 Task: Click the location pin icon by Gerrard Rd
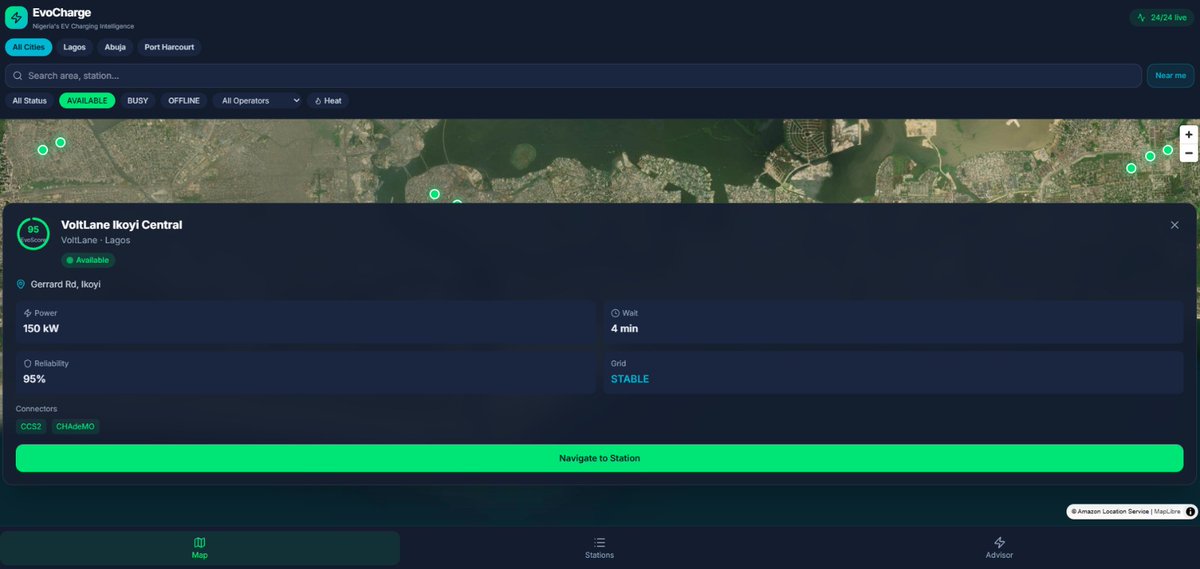pos(21,284)
